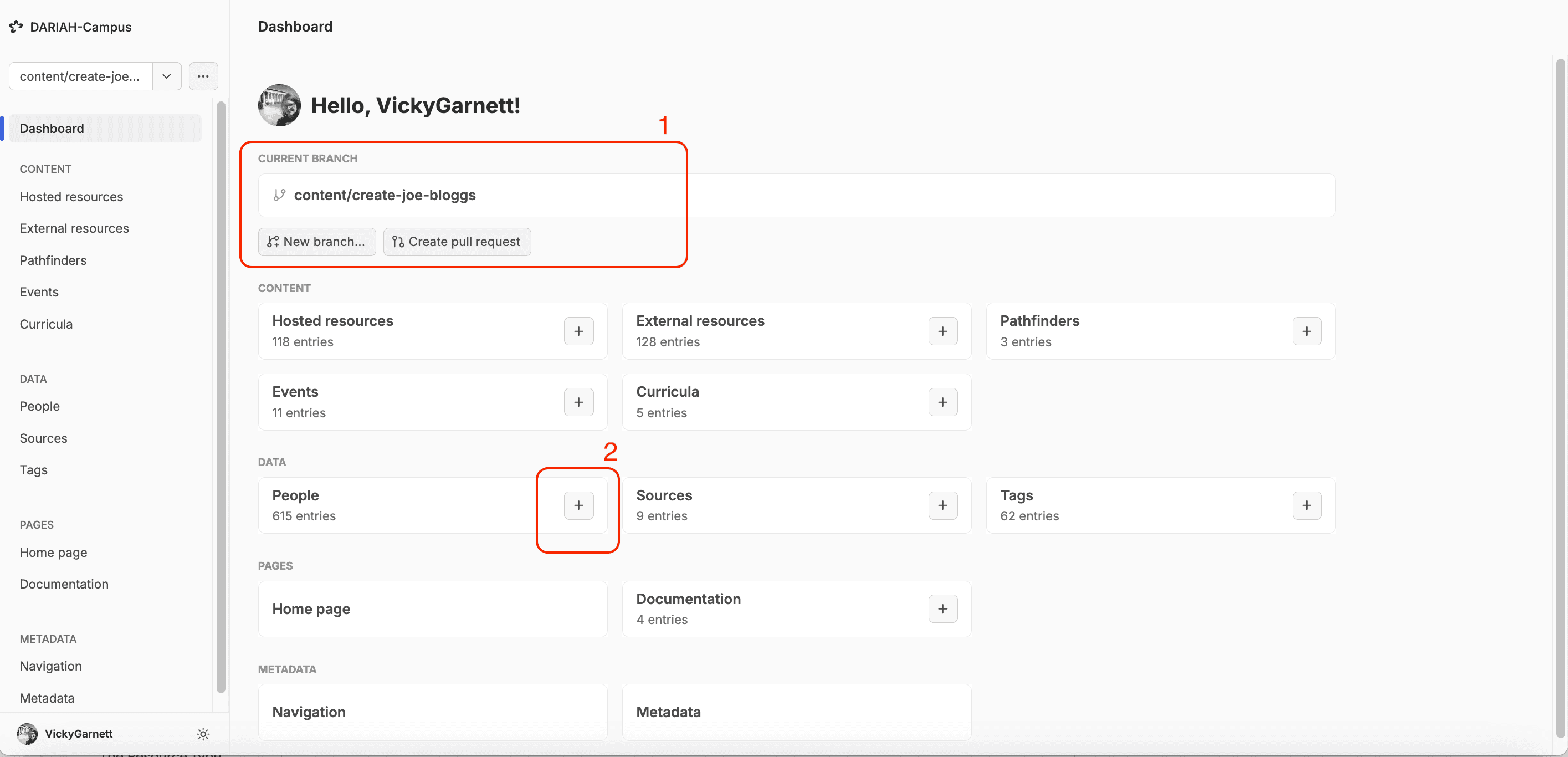Add a new Events entry
Image resolution: width=1568 pixels, height=757 pixels.
point(578,402)
